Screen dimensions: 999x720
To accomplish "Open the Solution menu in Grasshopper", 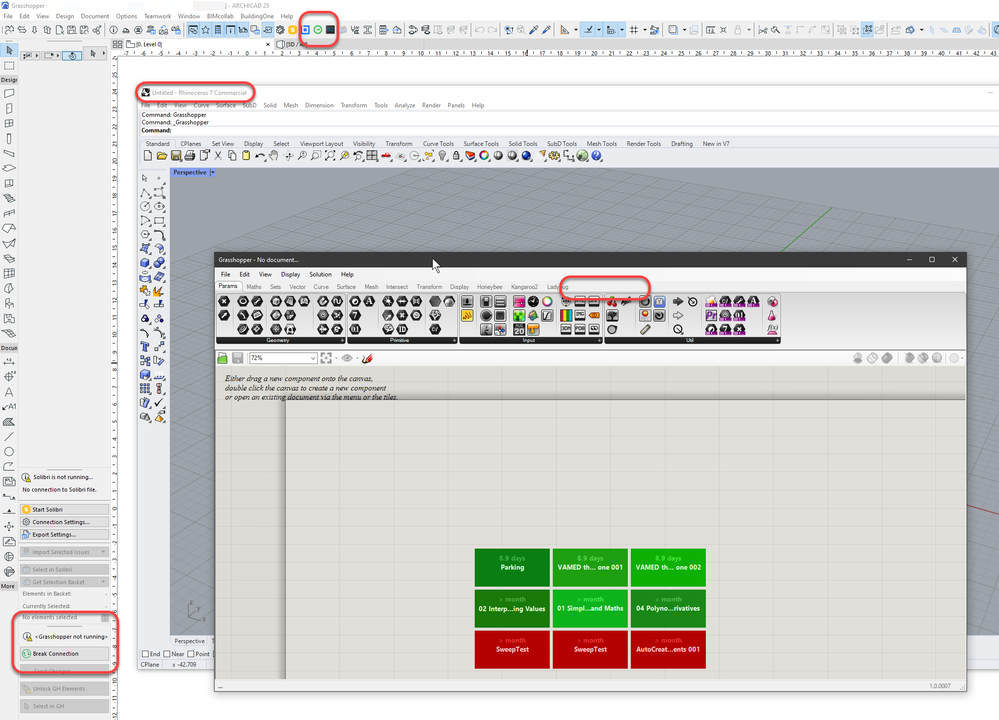I will 320,275.
